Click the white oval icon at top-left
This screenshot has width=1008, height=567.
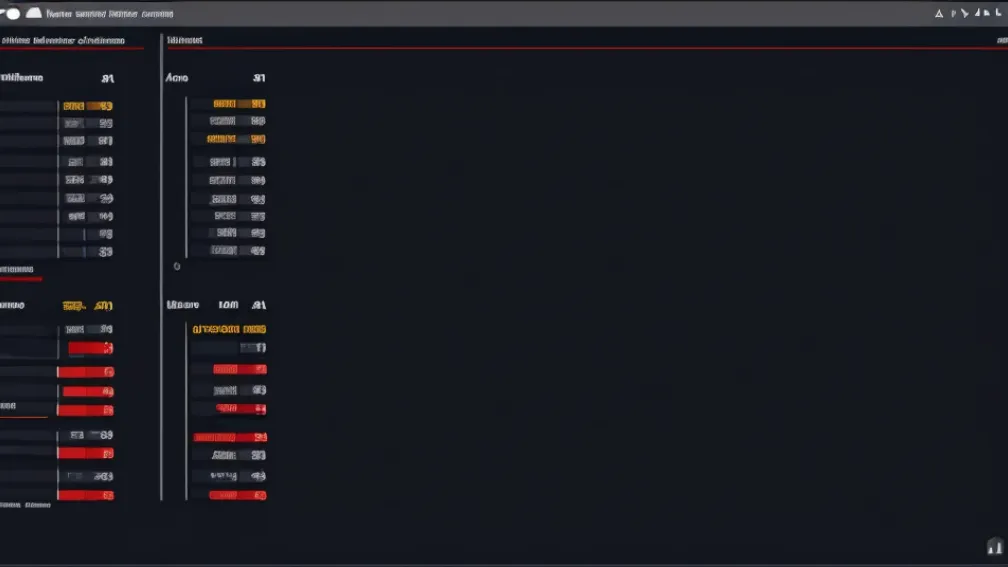[13, 13]
